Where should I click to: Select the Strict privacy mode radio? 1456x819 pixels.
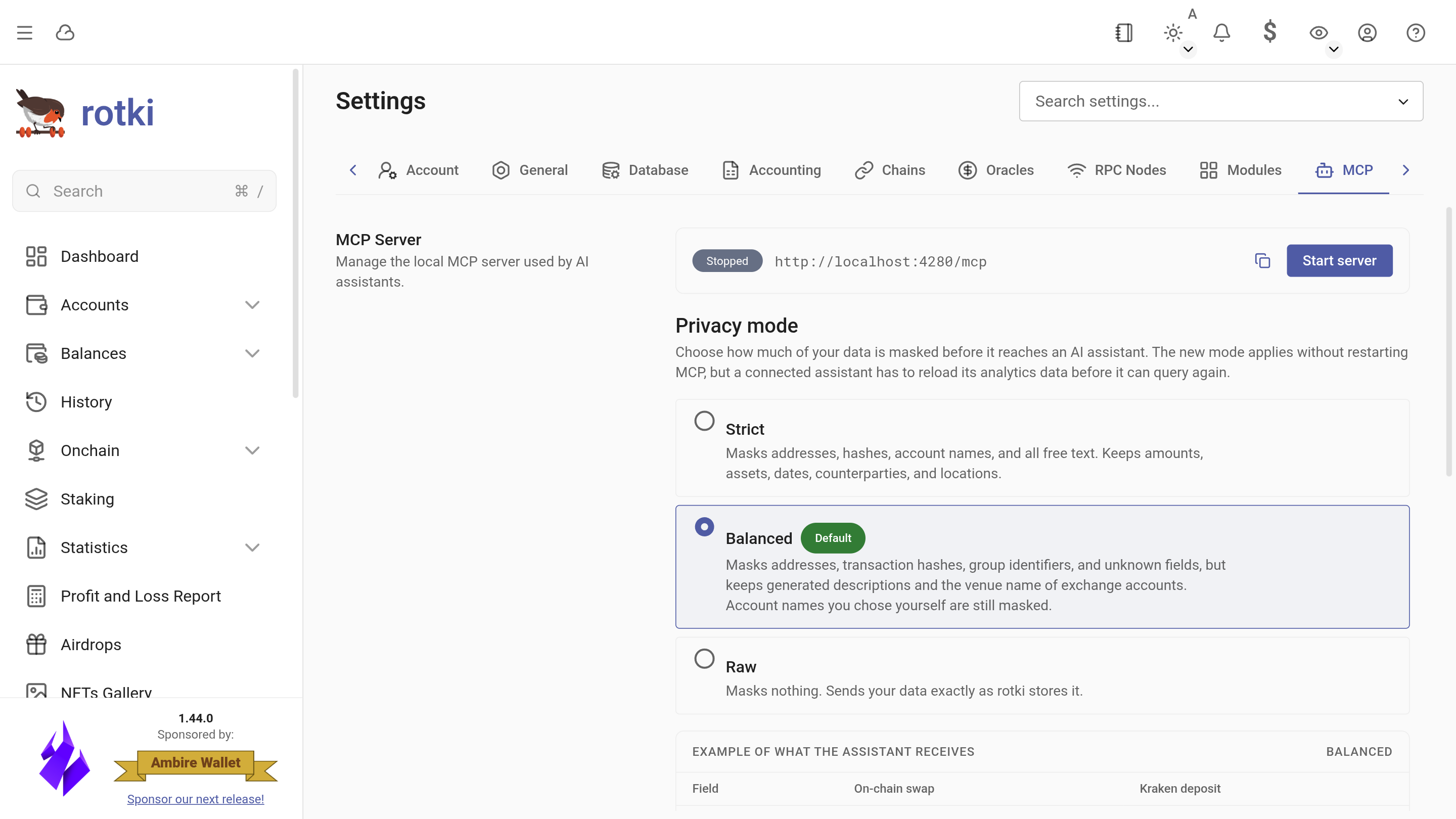(704, 421)
